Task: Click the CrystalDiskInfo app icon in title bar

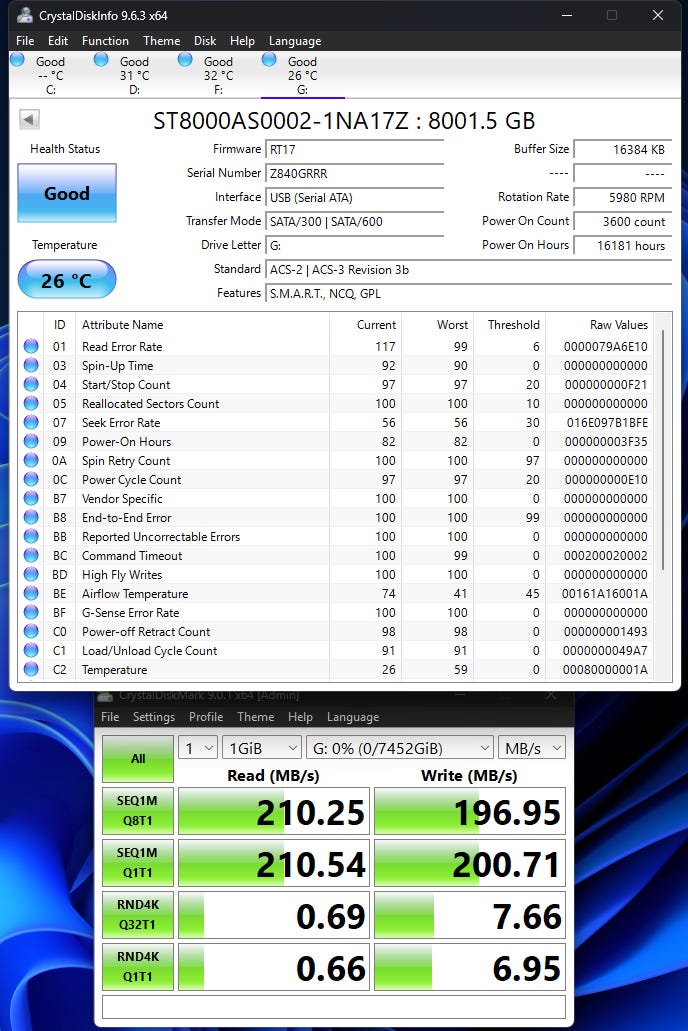Action: (24, 15)
